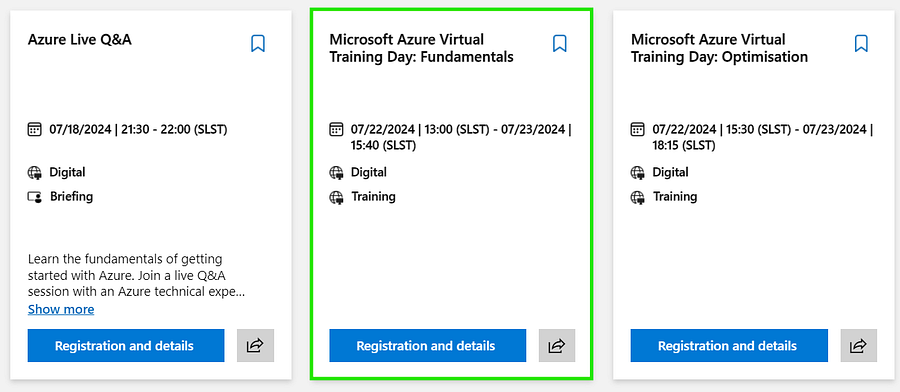Click Digital globe icon on Optimisation card

coord(638,172)
